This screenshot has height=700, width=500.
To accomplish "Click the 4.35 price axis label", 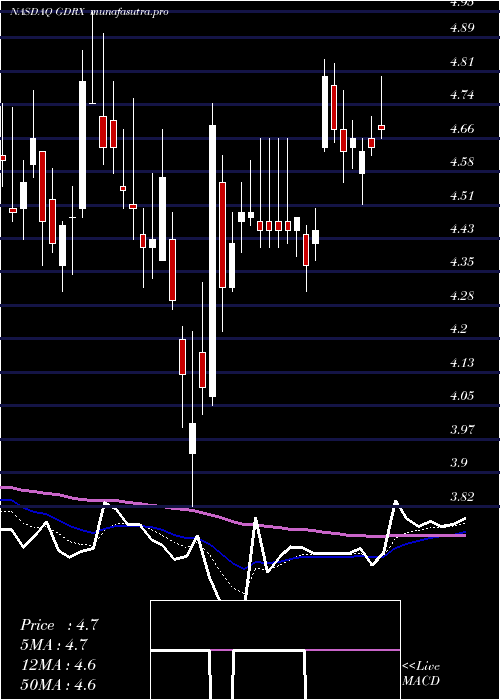I will pyautogui.click(x=462, y=262).
